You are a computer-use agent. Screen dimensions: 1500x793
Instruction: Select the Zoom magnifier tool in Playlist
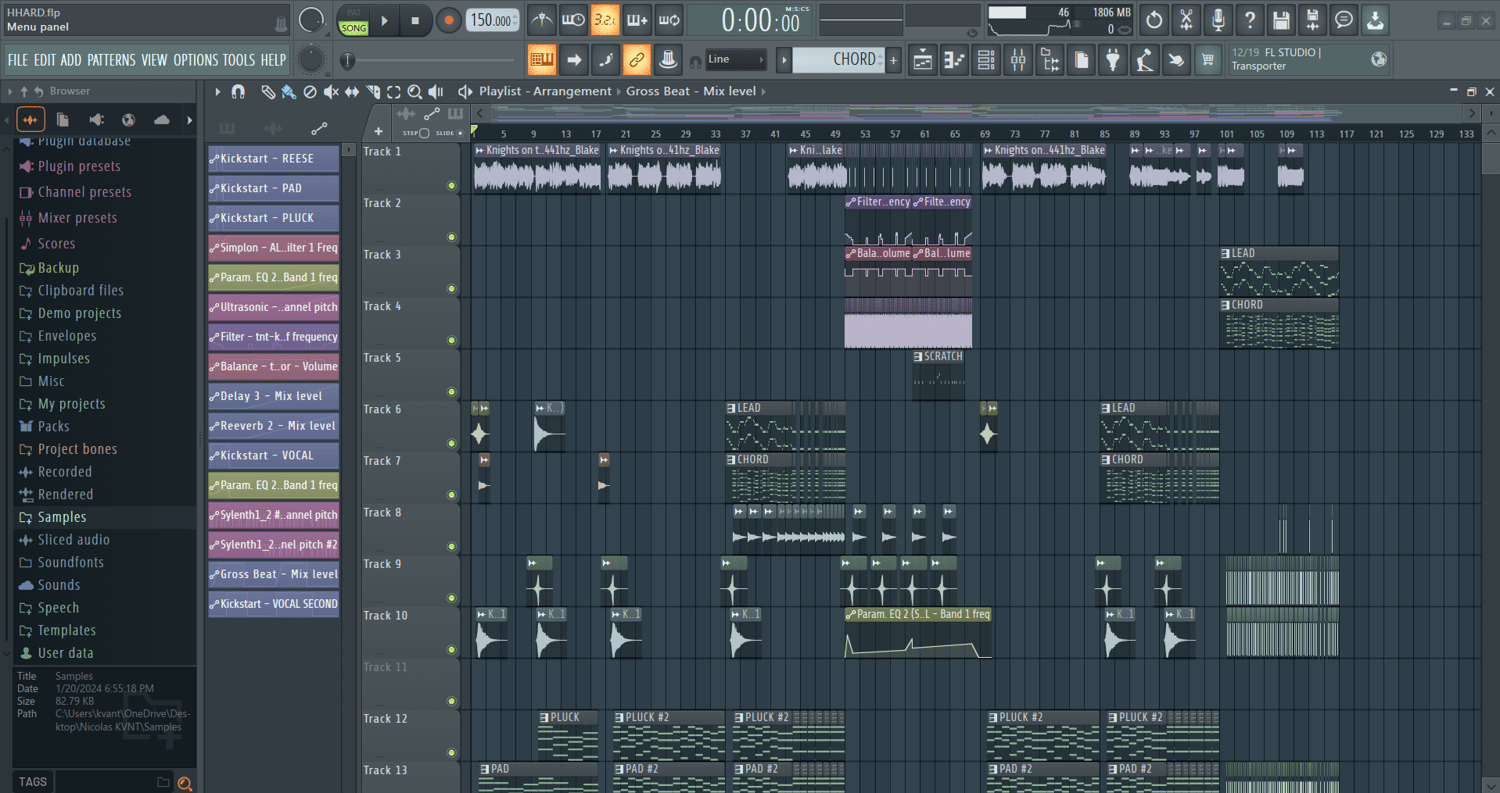coord(414,91)
